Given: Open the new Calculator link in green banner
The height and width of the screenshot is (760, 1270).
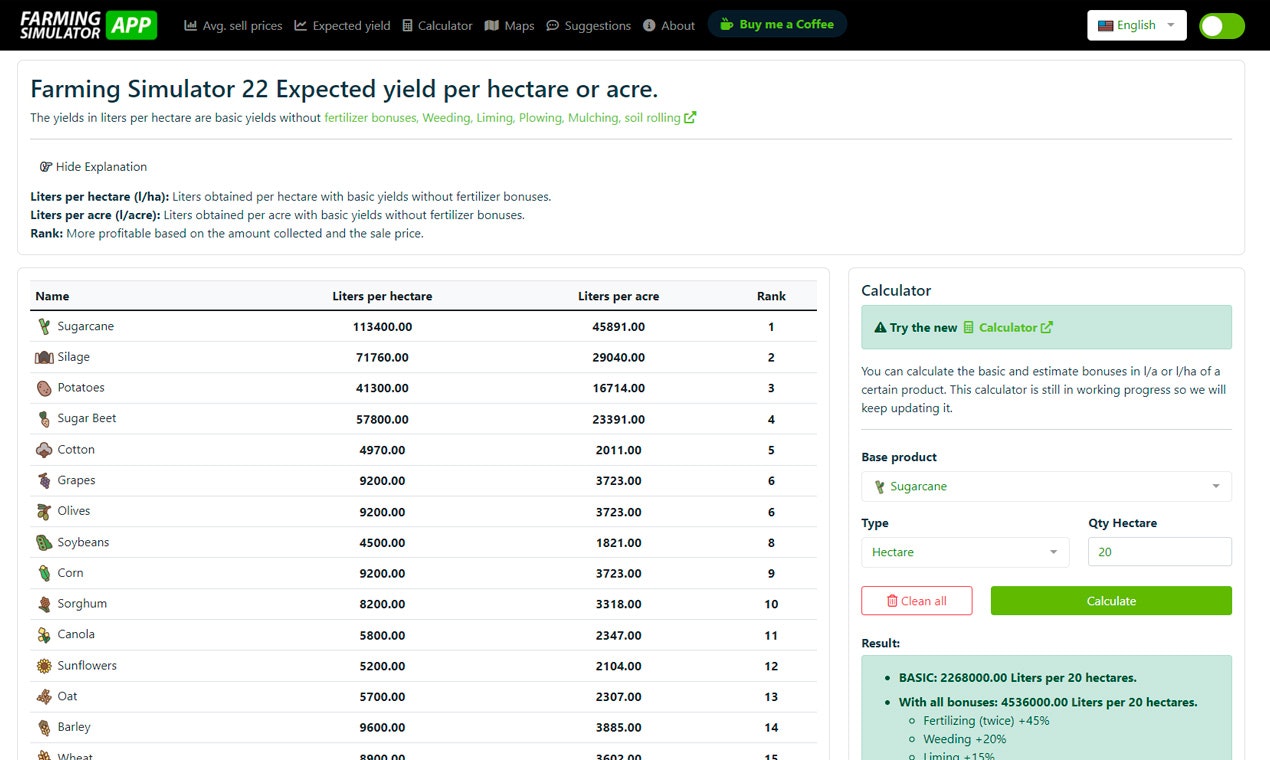Looking at the screenshot, I should tap(1007, 327).
